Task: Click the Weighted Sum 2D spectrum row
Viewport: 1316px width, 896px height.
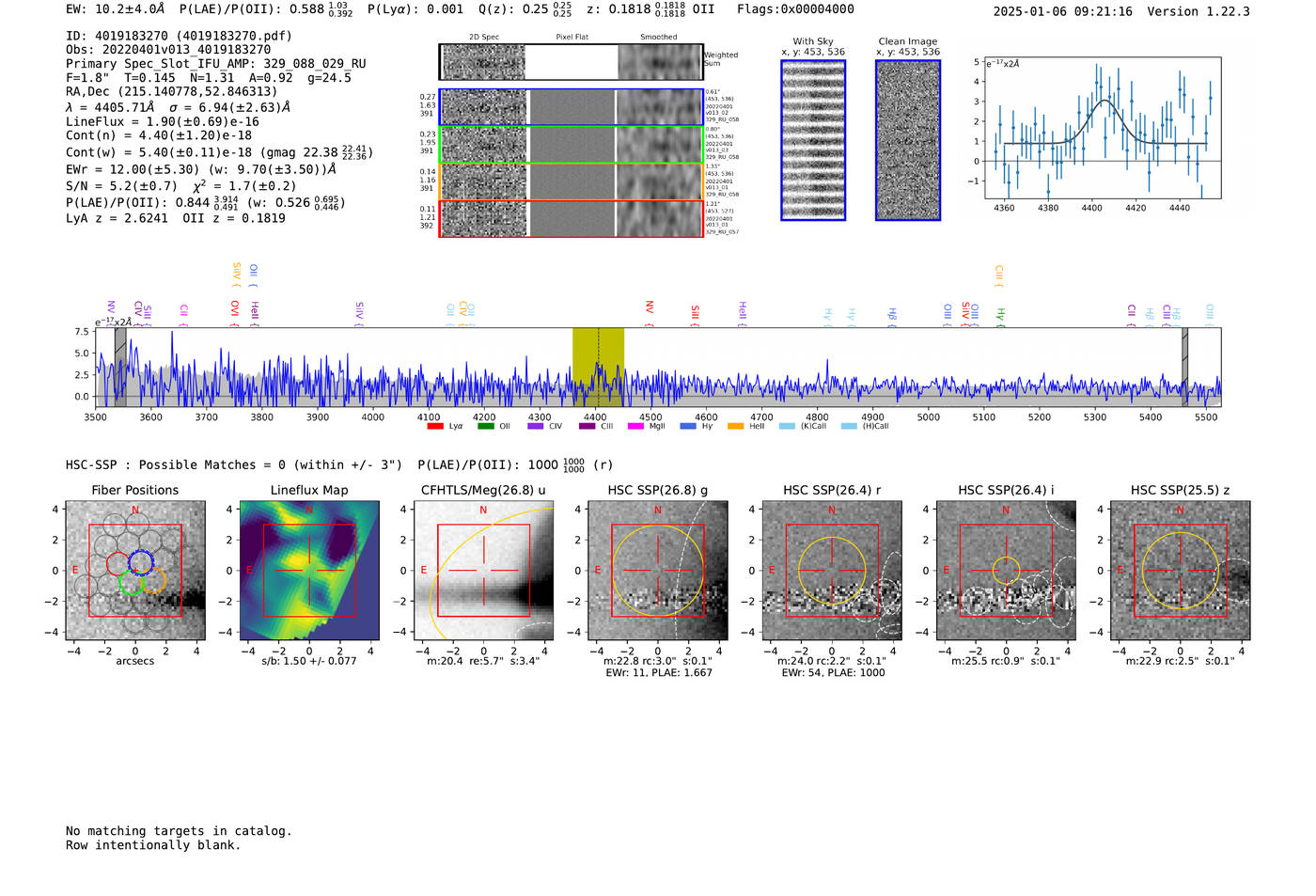Action: [x=572, y=62]
